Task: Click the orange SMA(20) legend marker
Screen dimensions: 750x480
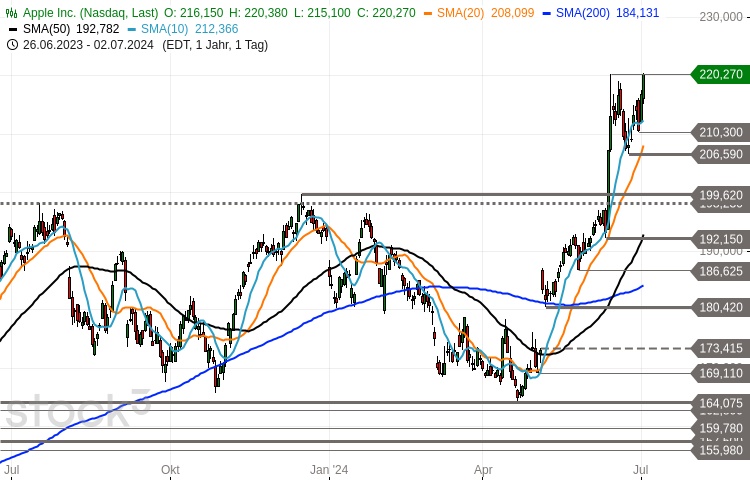Action: (x=429, y=13)
